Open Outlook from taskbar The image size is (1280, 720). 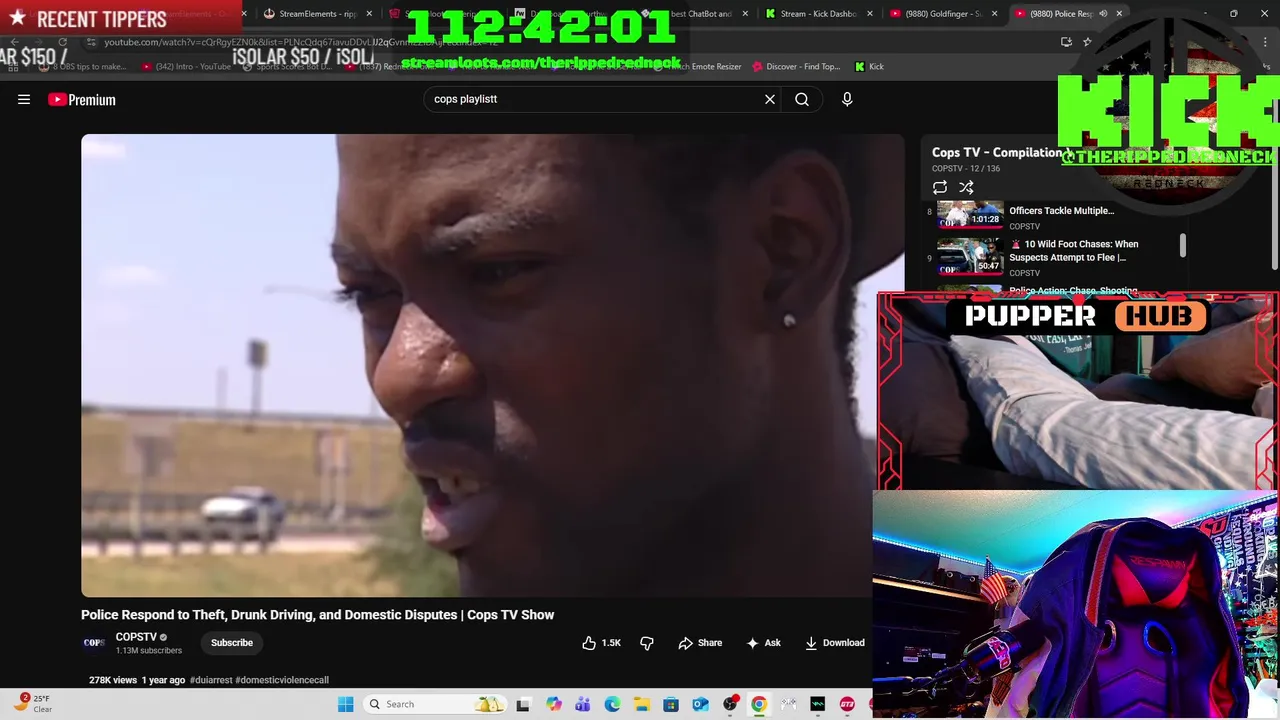(x=700, y=704)
